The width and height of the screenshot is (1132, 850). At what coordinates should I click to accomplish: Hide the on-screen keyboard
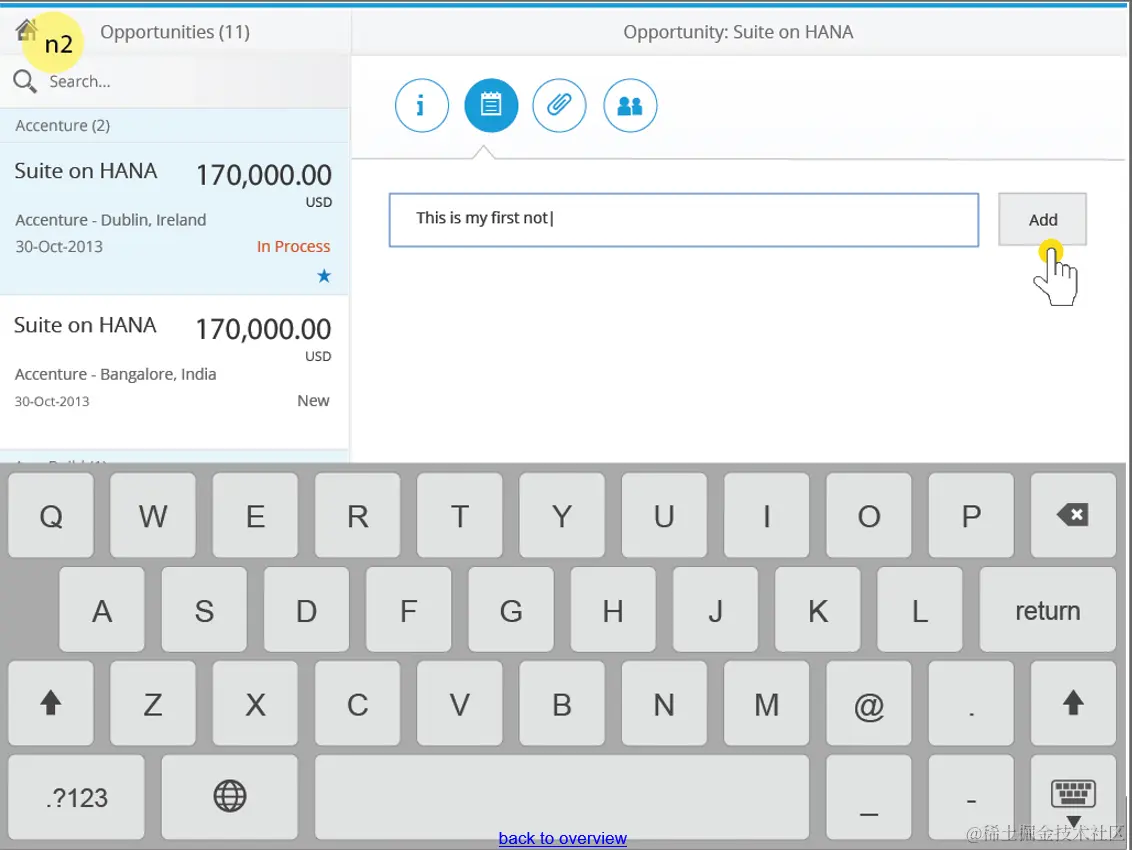tap(1073, 797)
